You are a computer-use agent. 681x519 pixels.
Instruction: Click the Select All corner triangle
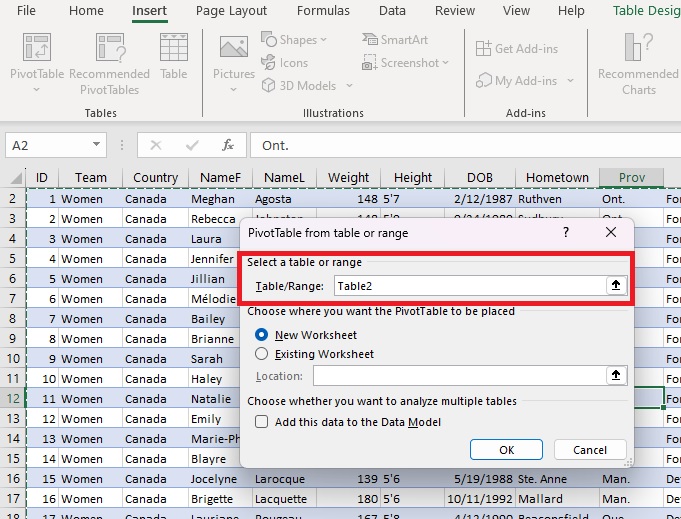pyautogui.click(x=17, y=178)
